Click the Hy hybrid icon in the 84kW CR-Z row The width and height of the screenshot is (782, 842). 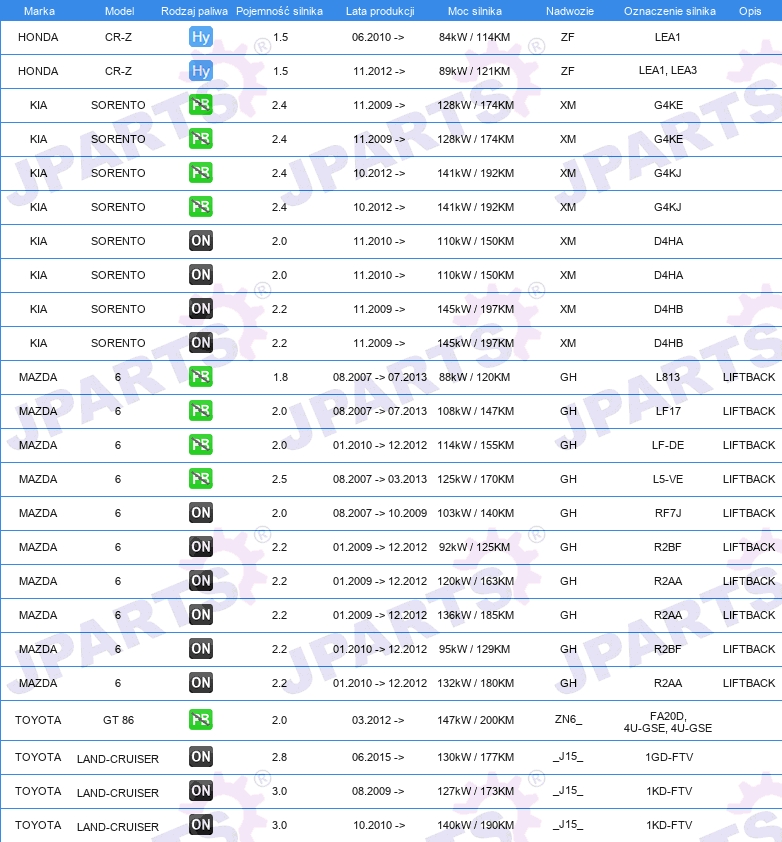[x=201, y=37]
